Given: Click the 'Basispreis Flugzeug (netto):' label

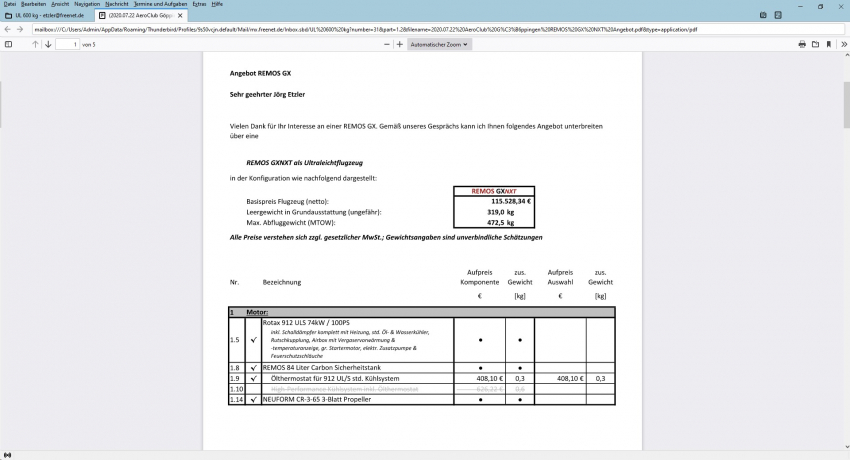Looking at the screenshot, I should 287,201.
